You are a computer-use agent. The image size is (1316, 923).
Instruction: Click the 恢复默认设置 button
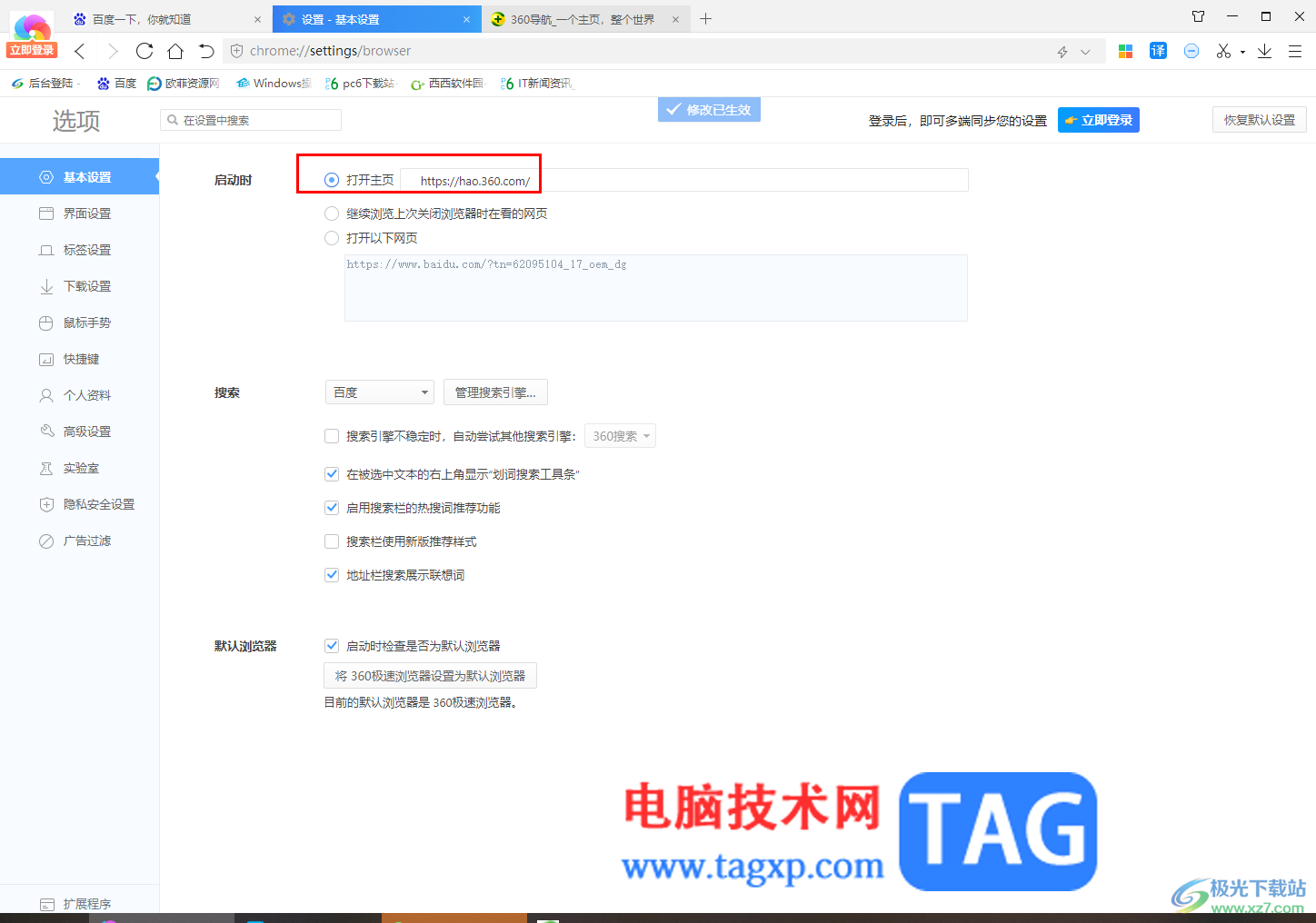1260,120
